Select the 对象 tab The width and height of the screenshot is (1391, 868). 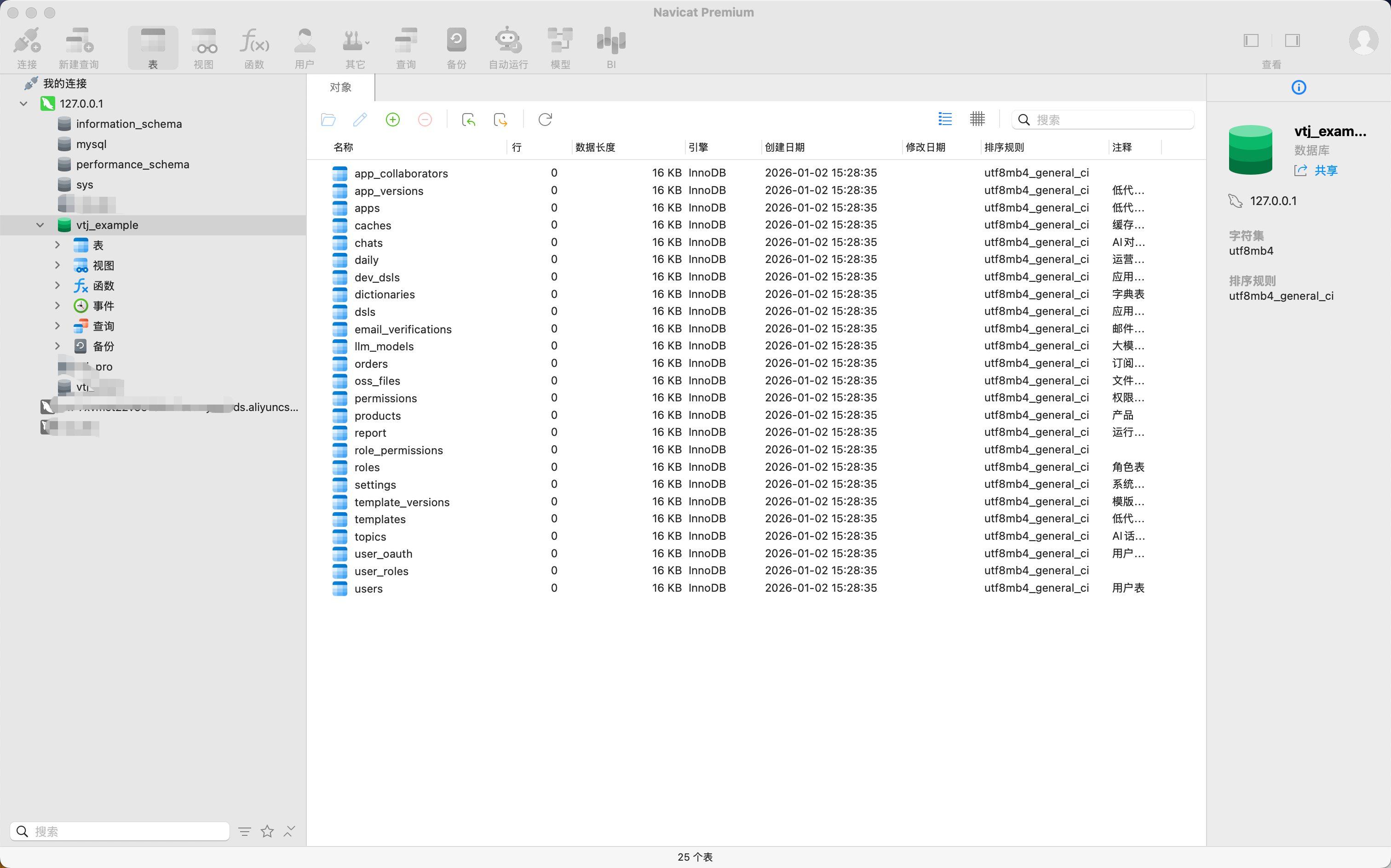tap(340, 87)
